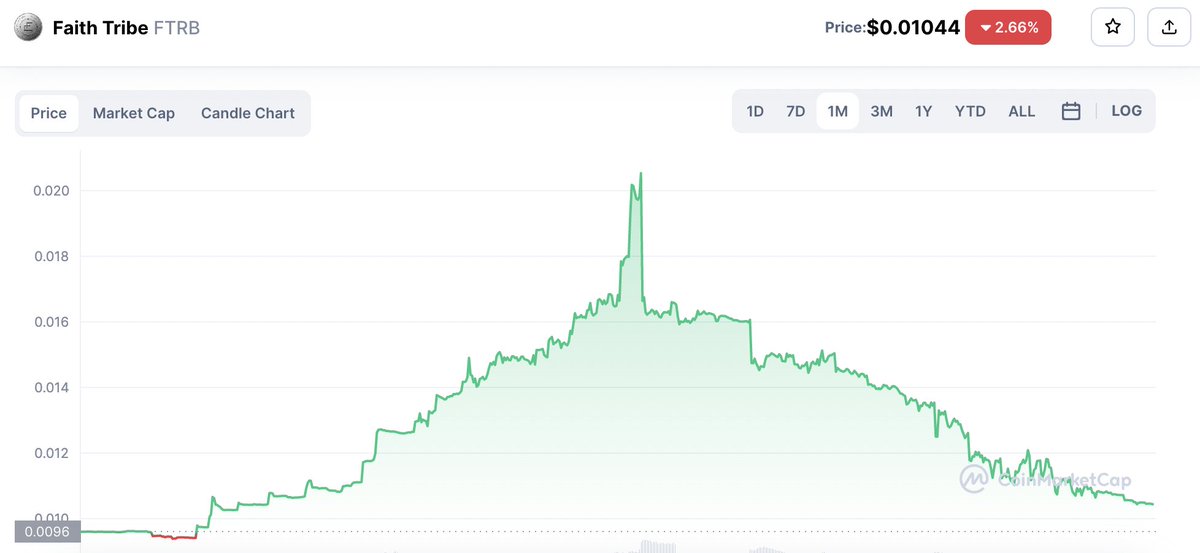Select the 1M time range
The width and height of the screenshot is (1200, 553).
[838, 111]
